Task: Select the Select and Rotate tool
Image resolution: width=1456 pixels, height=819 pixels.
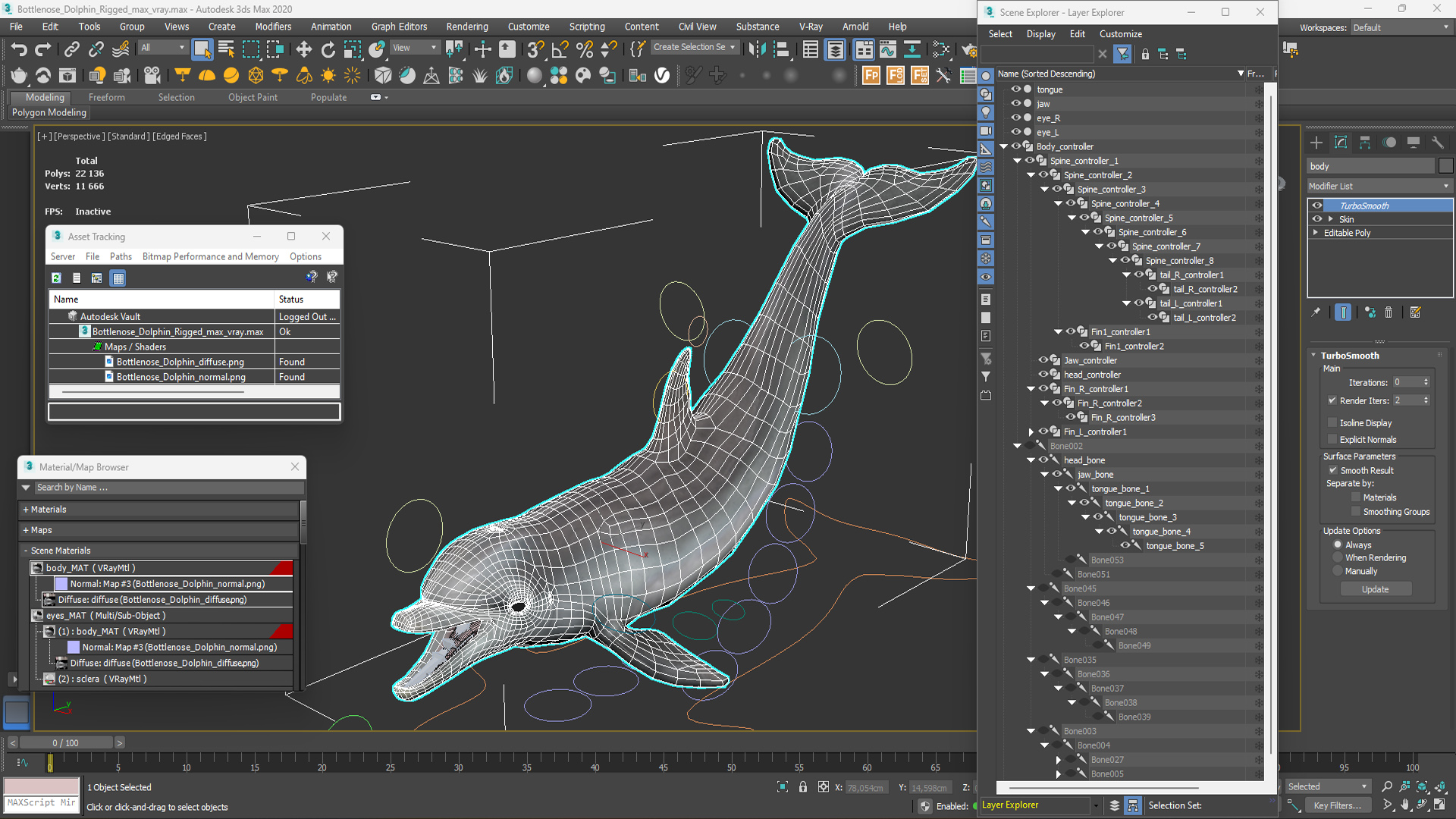Action: click(328, 50)
